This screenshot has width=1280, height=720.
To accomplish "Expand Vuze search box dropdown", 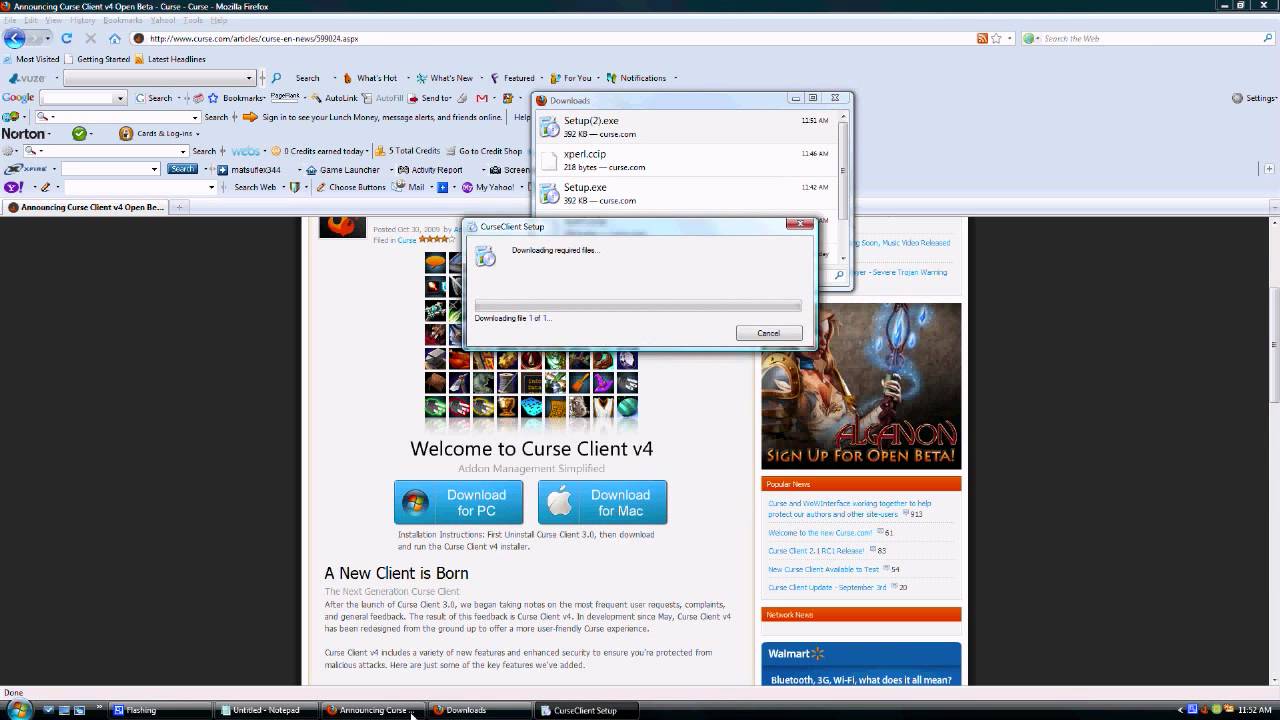I will [249, 78].
